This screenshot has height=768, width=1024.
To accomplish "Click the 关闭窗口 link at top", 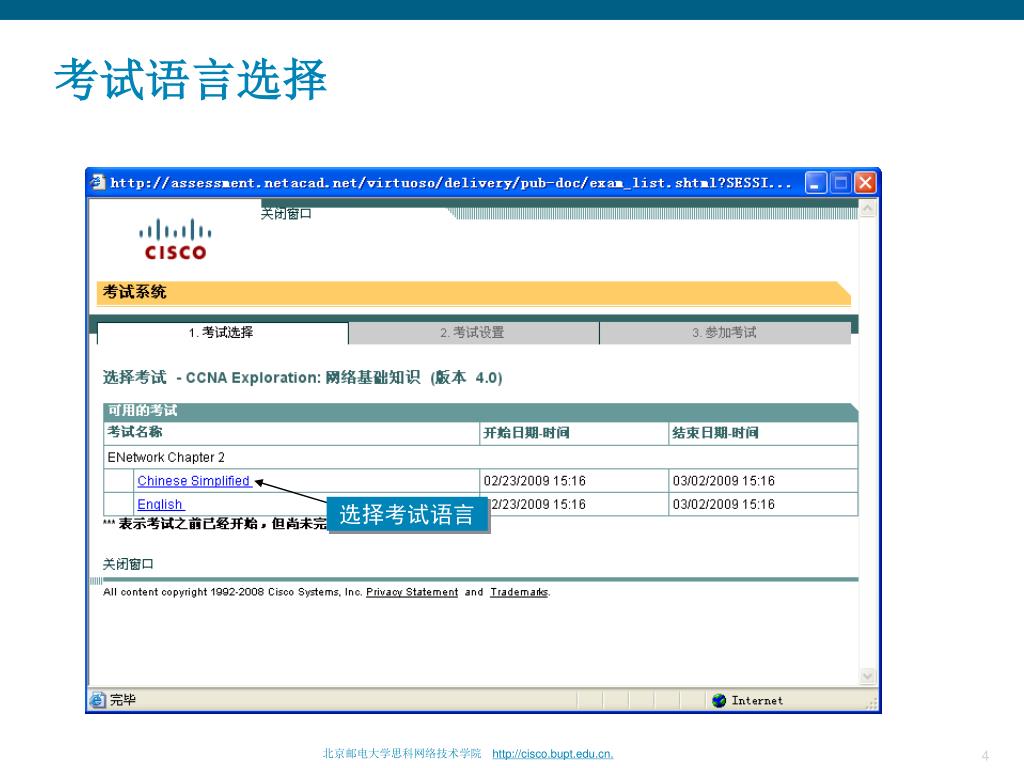I will click(286, 214).
